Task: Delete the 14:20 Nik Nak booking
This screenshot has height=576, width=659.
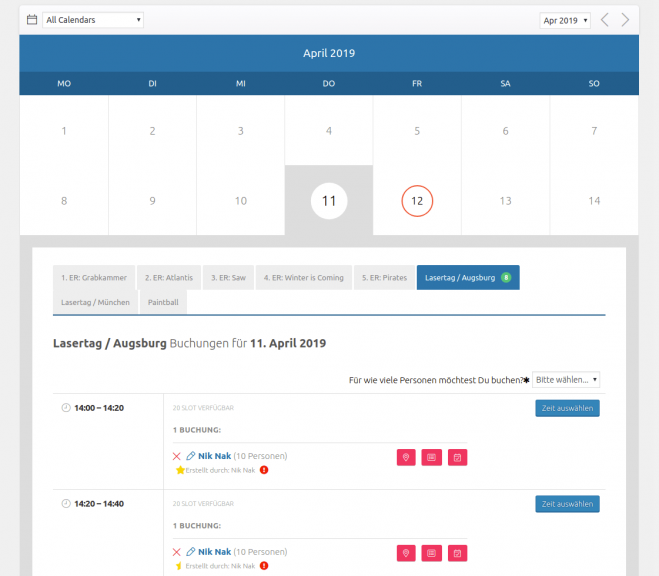Action: click(x=177, y=552)
